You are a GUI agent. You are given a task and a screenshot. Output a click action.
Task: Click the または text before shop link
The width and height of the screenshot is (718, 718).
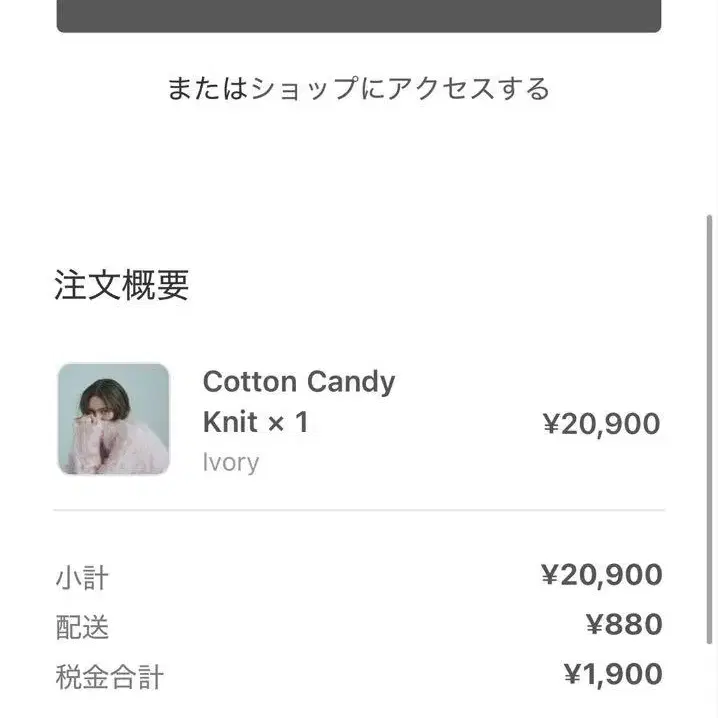(207, 89)
